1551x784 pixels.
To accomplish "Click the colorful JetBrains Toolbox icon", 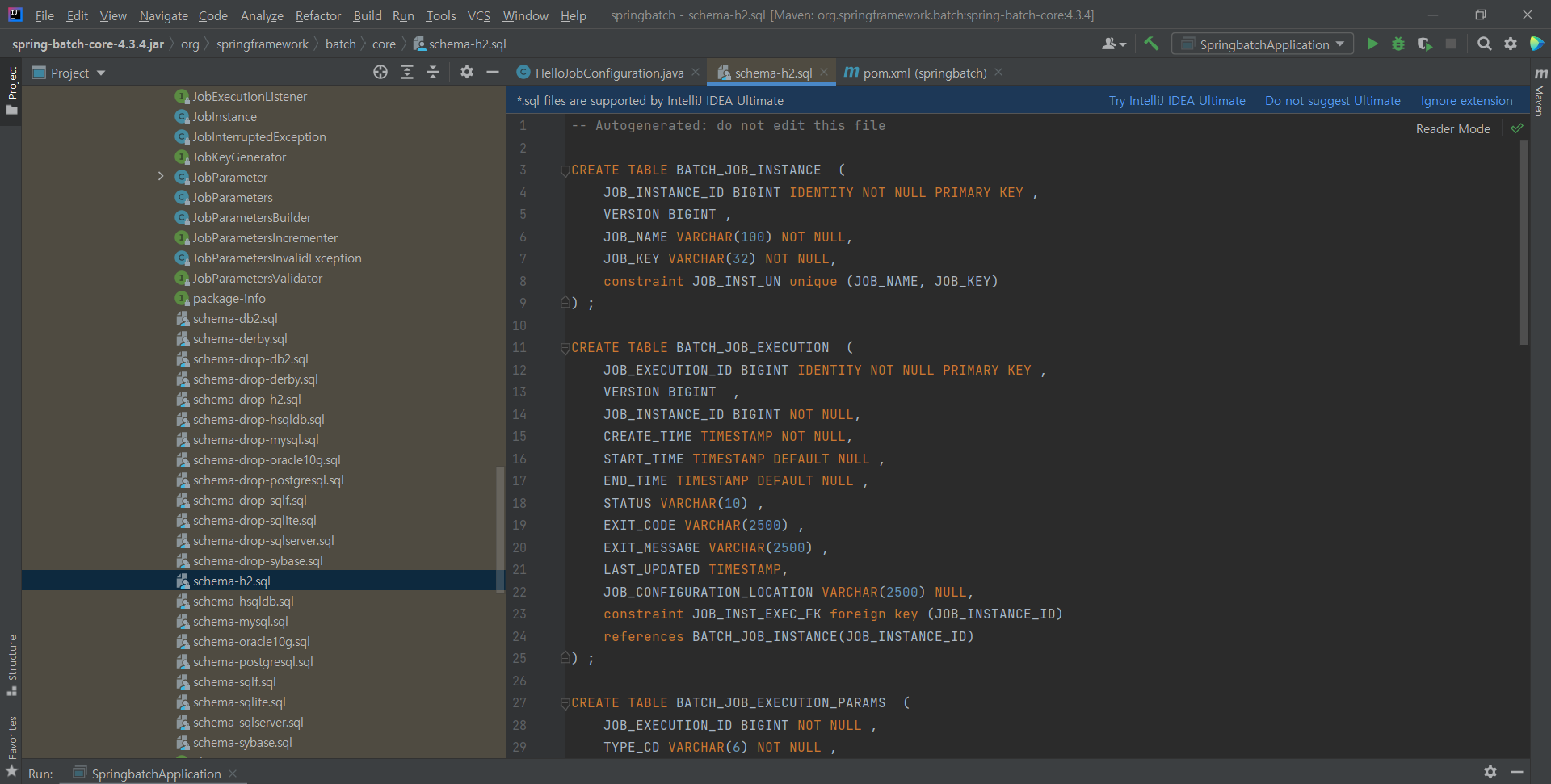I will point(1536,44).
